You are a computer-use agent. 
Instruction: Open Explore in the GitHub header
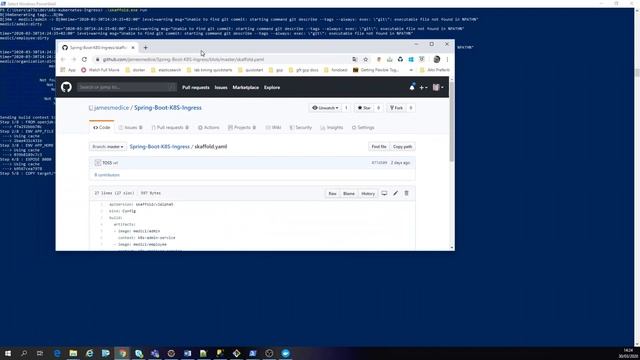pyautogui.click(x=272, y=87)
